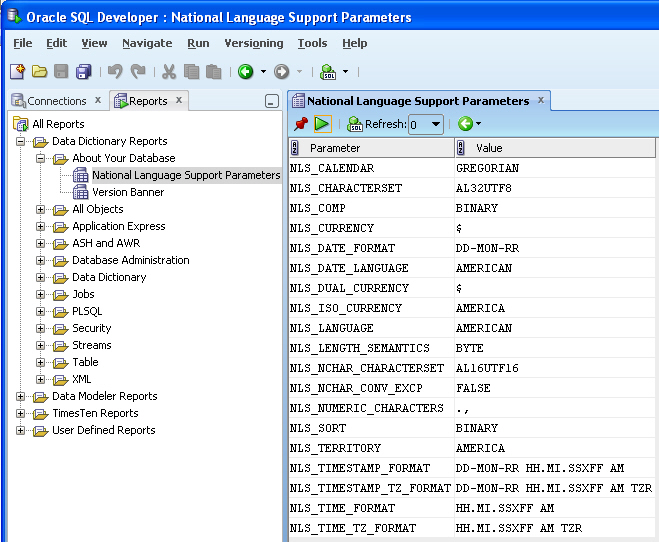Minimize the Reports panel with the box icon

tap(272, 101)
